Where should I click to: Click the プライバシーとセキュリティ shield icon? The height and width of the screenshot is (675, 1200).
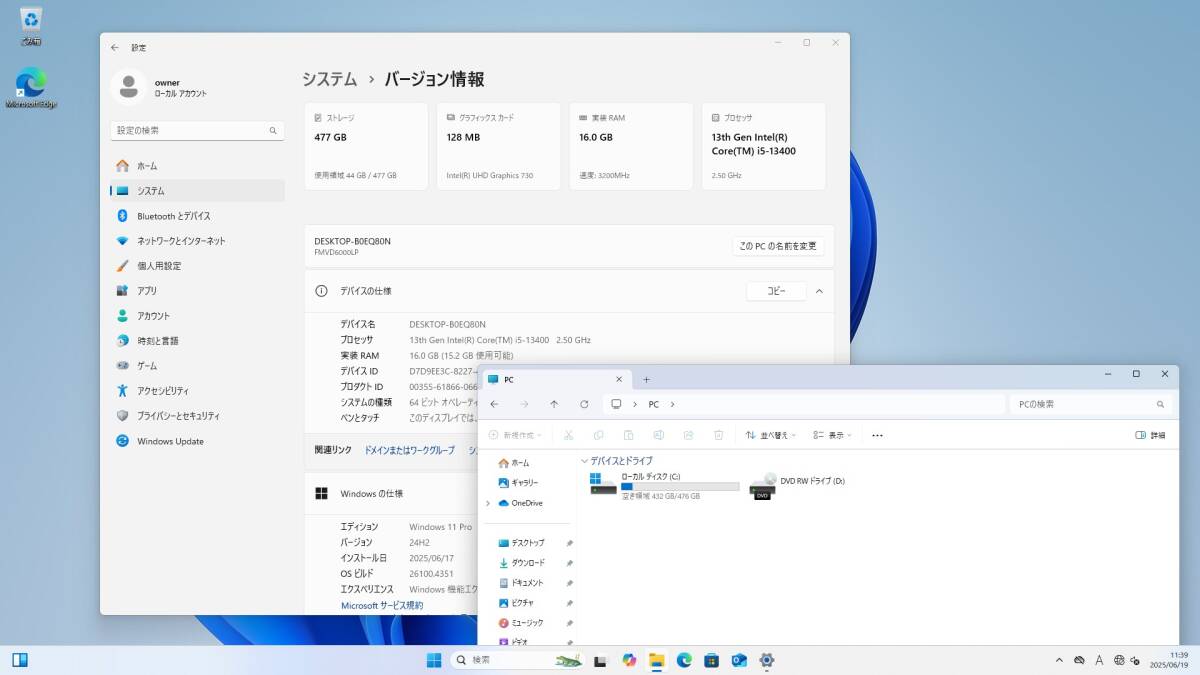coord(122,416)
